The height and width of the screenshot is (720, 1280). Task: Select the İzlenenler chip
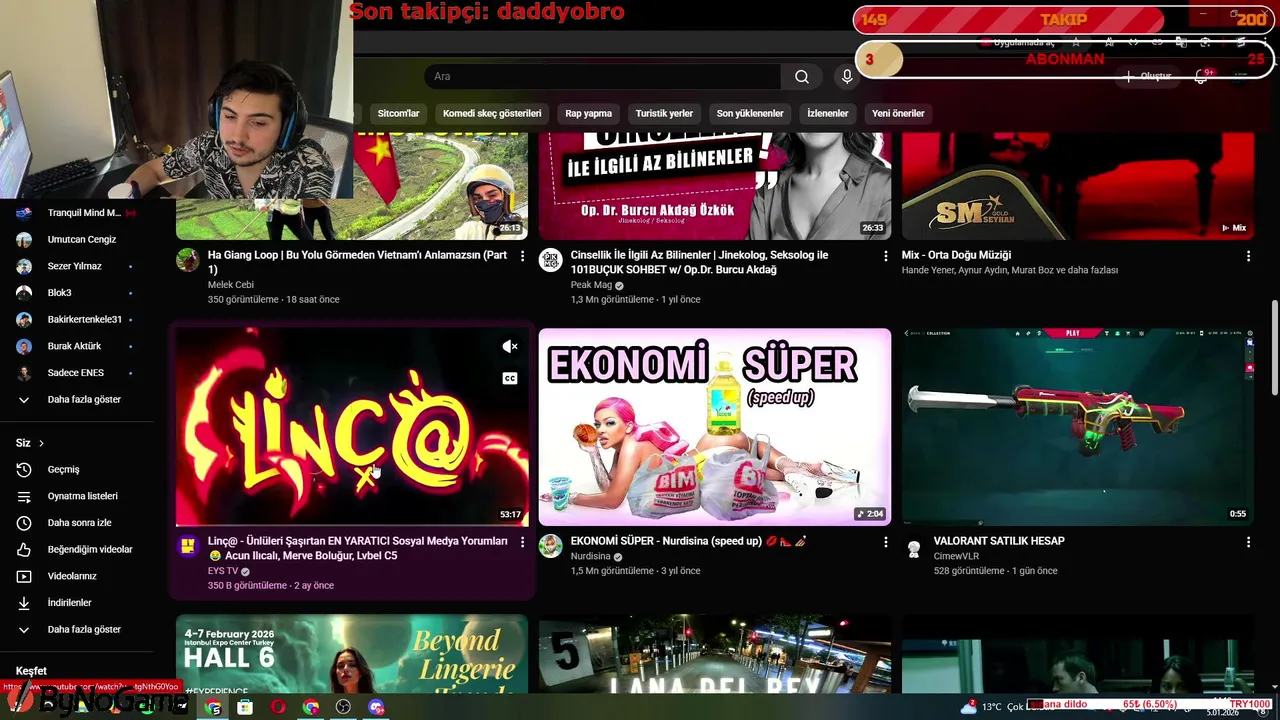point(827,113)
